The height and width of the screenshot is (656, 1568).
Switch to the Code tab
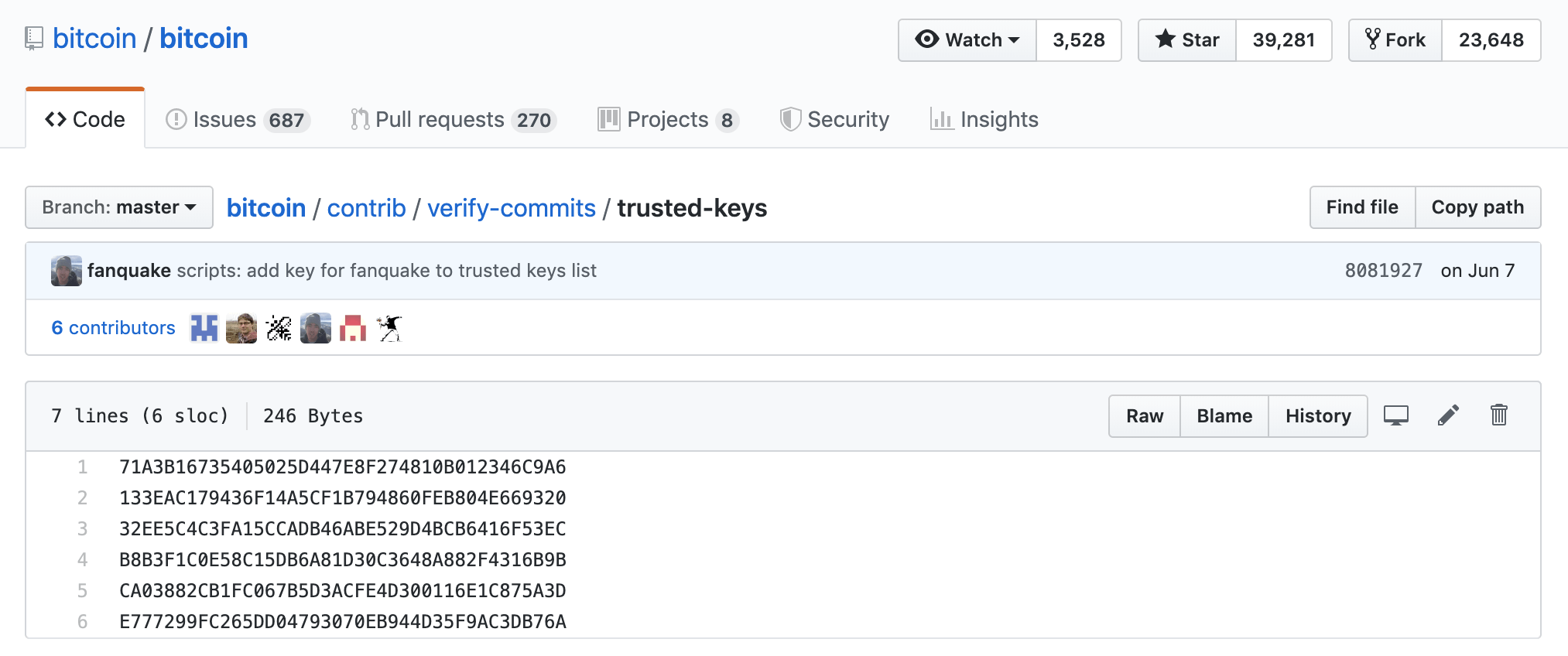click(85, 119)
